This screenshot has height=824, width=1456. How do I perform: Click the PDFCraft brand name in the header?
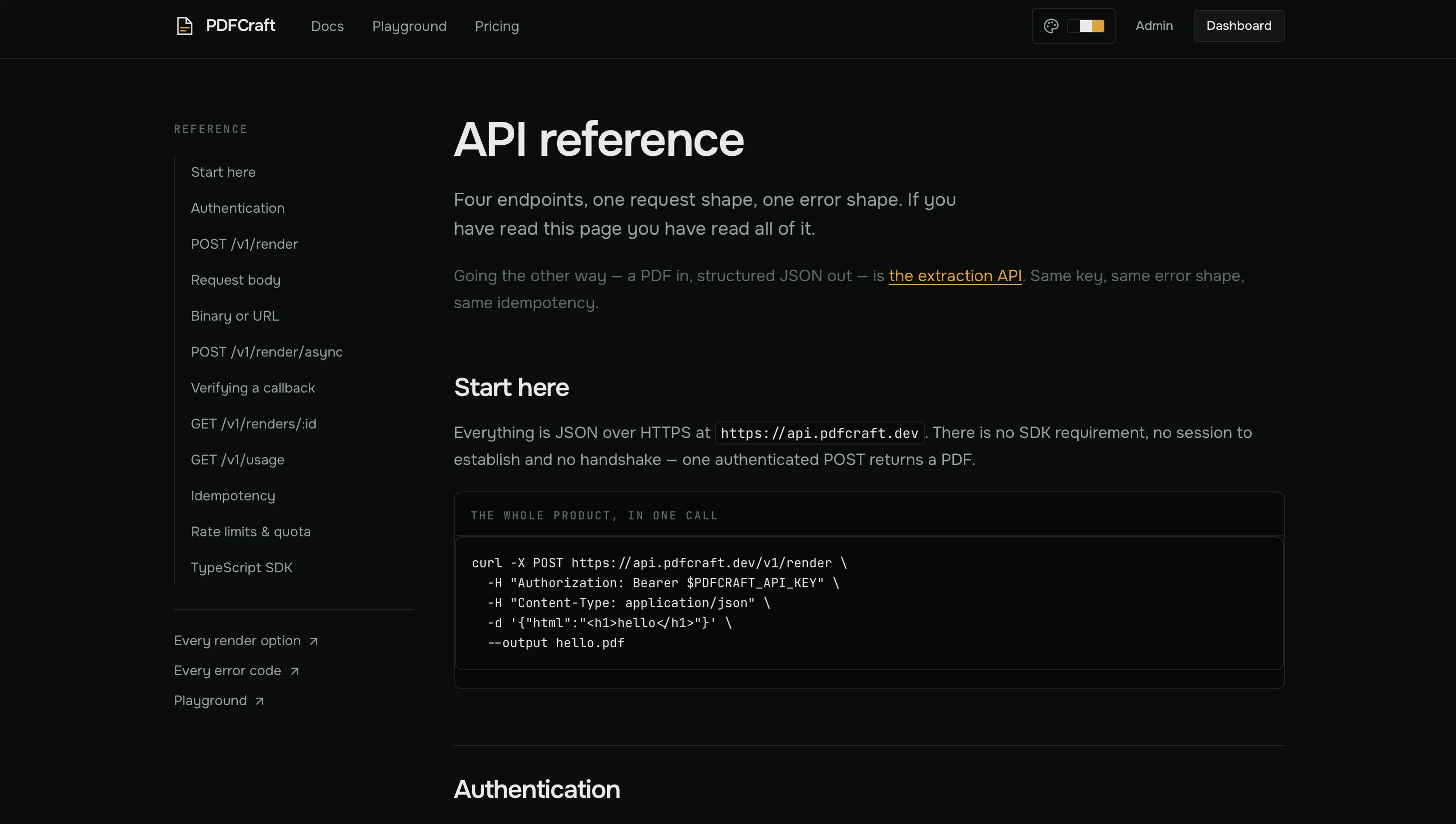tap(241, 25)
